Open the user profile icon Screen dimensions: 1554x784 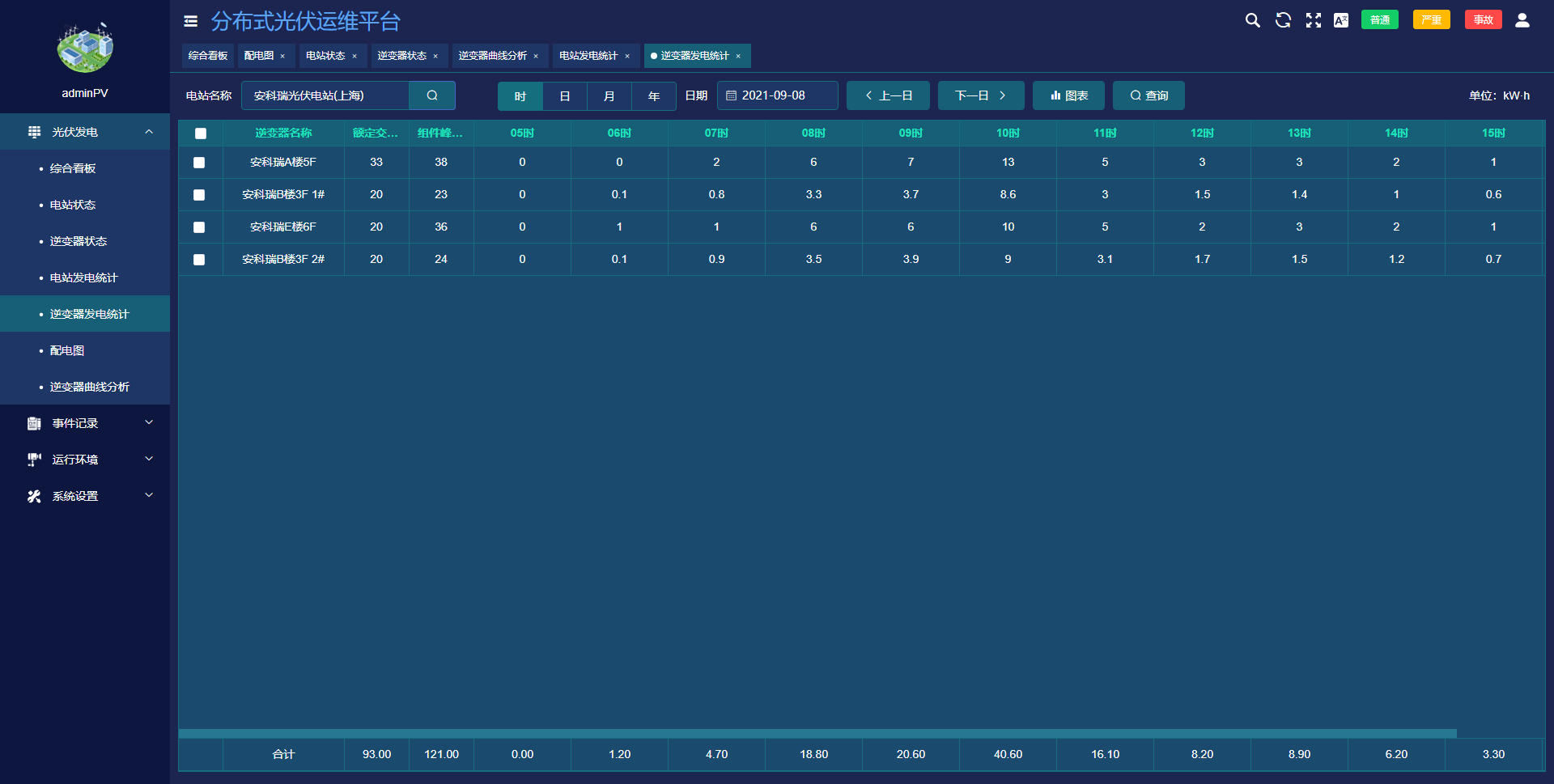coord(1522,20)
